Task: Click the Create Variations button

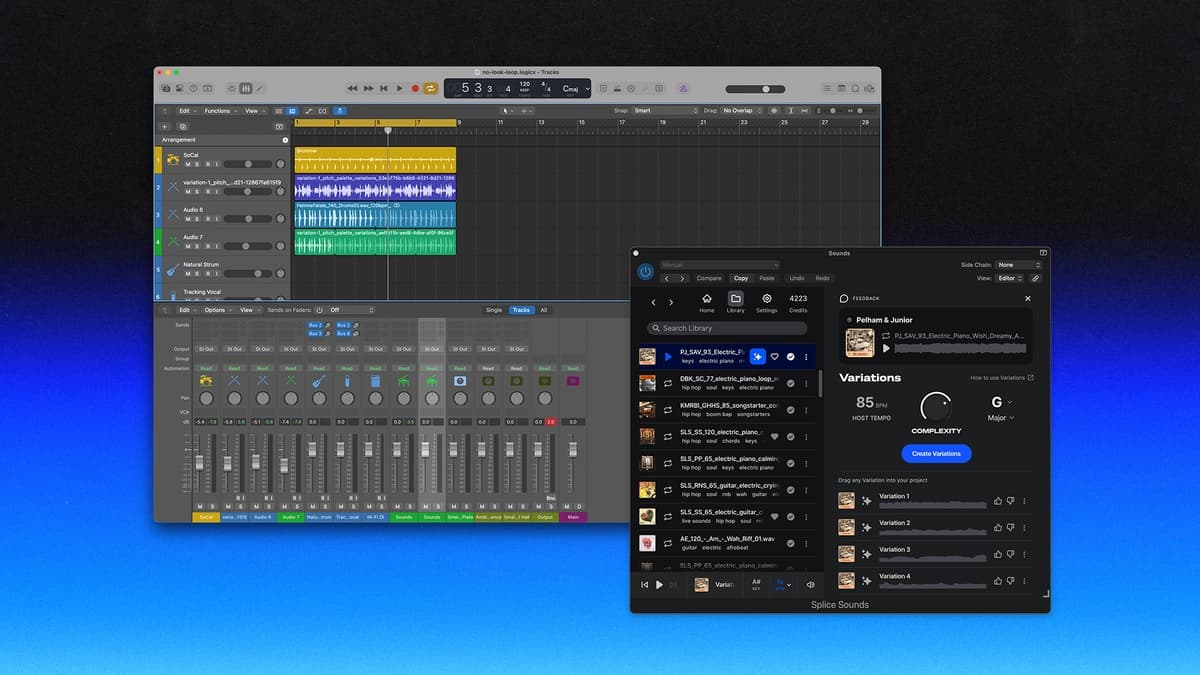Action: [x=936, y=453]
